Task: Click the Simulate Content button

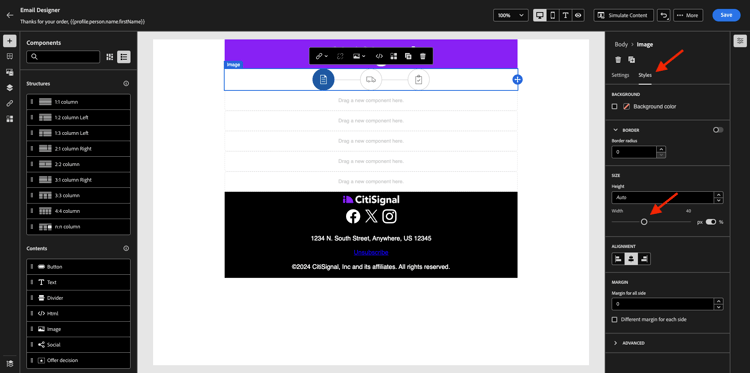Action: coord(623,15)
